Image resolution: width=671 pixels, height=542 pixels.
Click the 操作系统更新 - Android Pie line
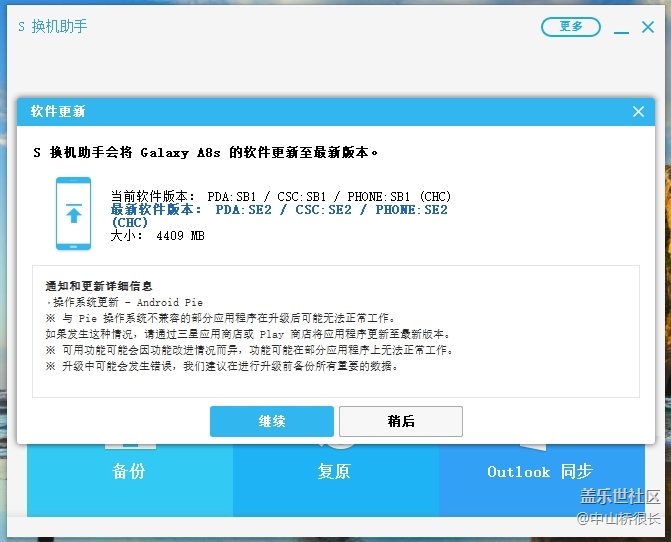(124, 302)
